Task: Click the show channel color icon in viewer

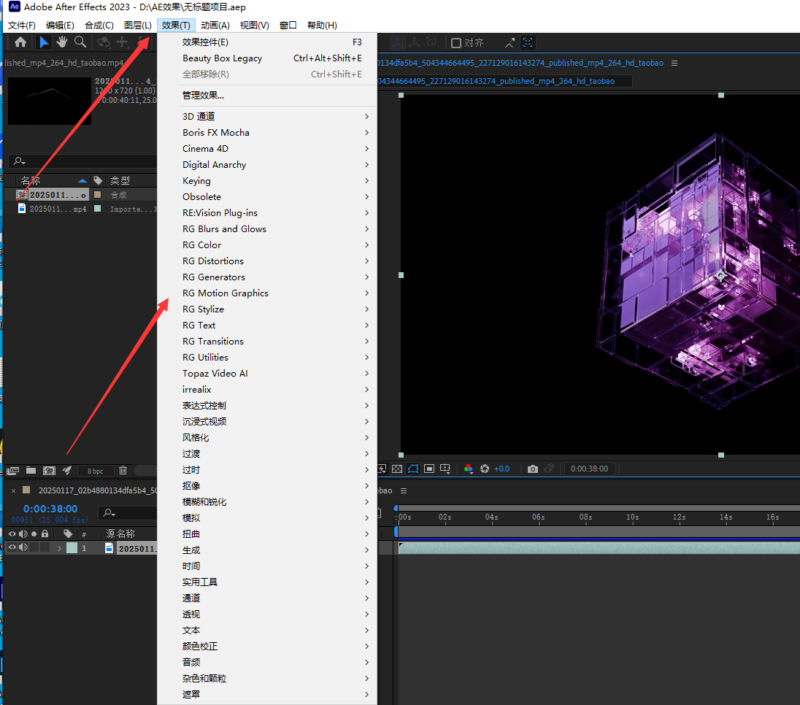Action: (x=468, y=469)
